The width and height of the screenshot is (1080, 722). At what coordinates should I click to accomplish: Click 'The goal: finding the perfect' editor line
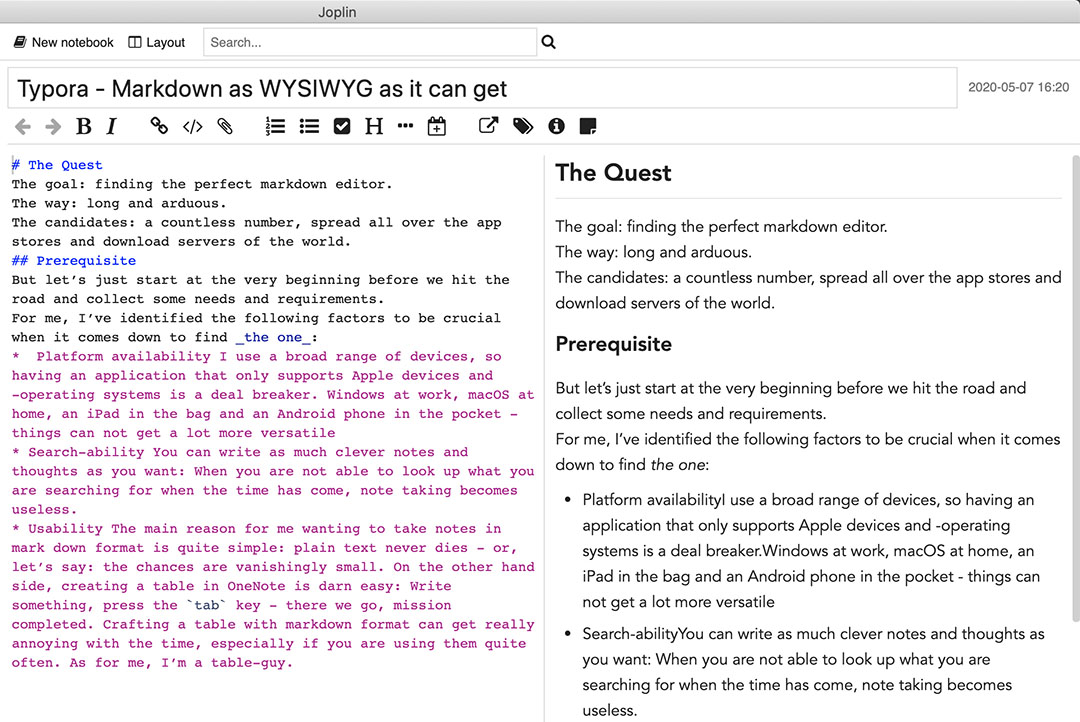[202, 184]
